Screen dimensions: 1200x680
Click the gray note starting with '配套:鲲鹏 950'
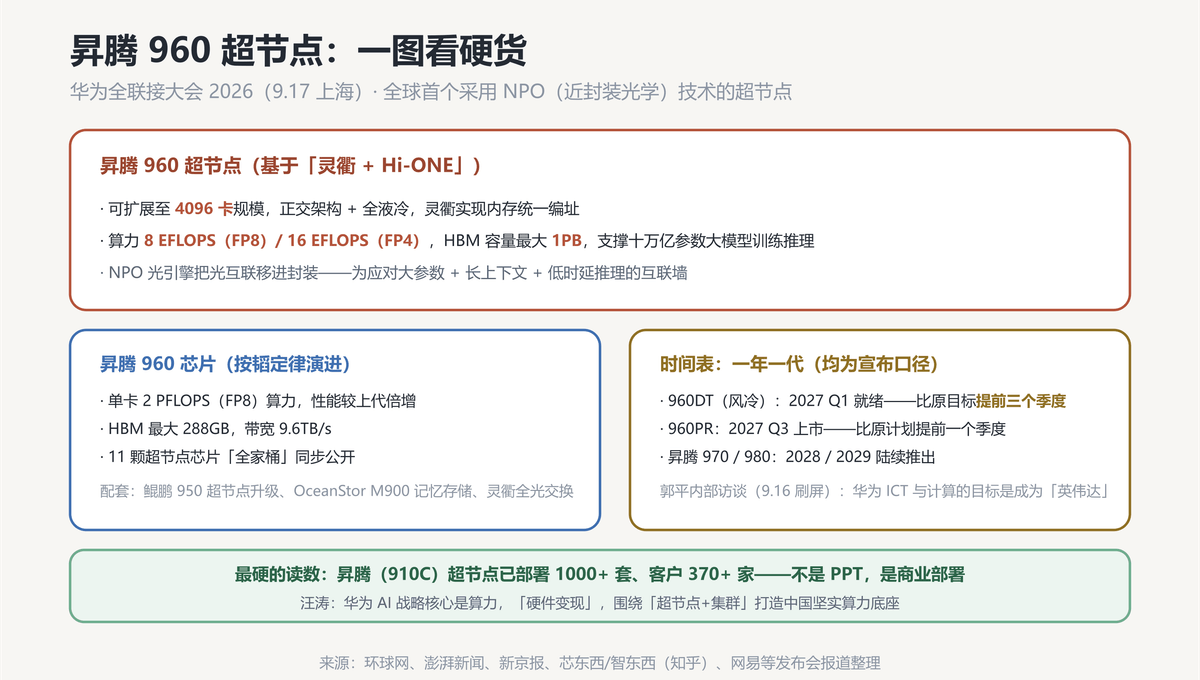(337, 491)
